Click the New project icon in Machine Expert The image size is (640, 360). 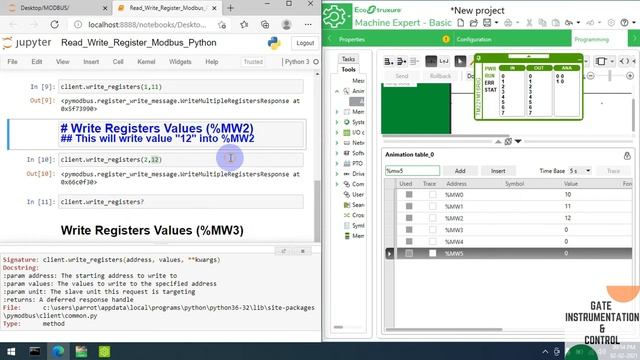point(460,23)
